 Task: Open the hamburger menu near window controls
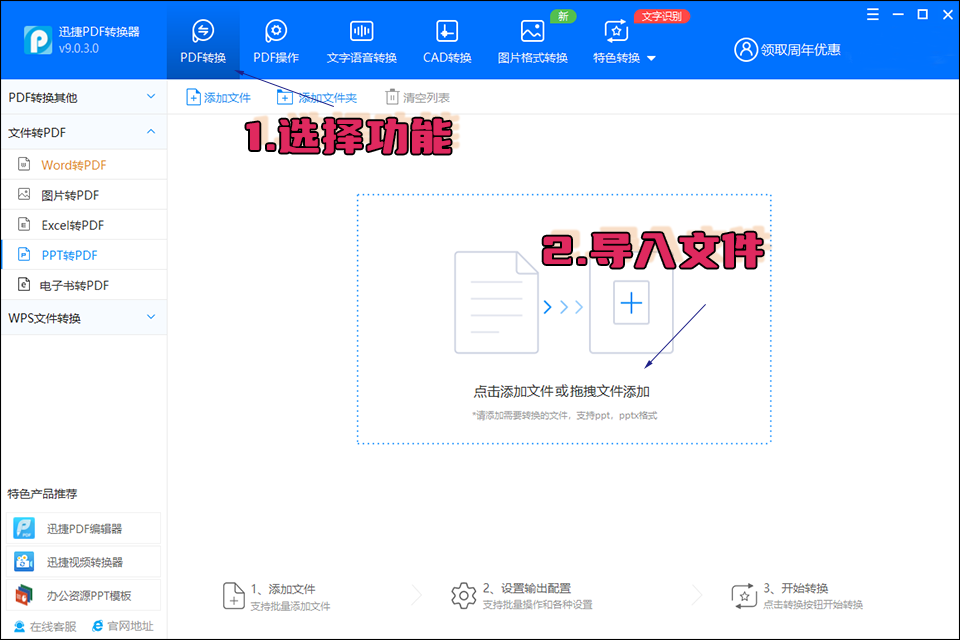(x=870, y=14)
